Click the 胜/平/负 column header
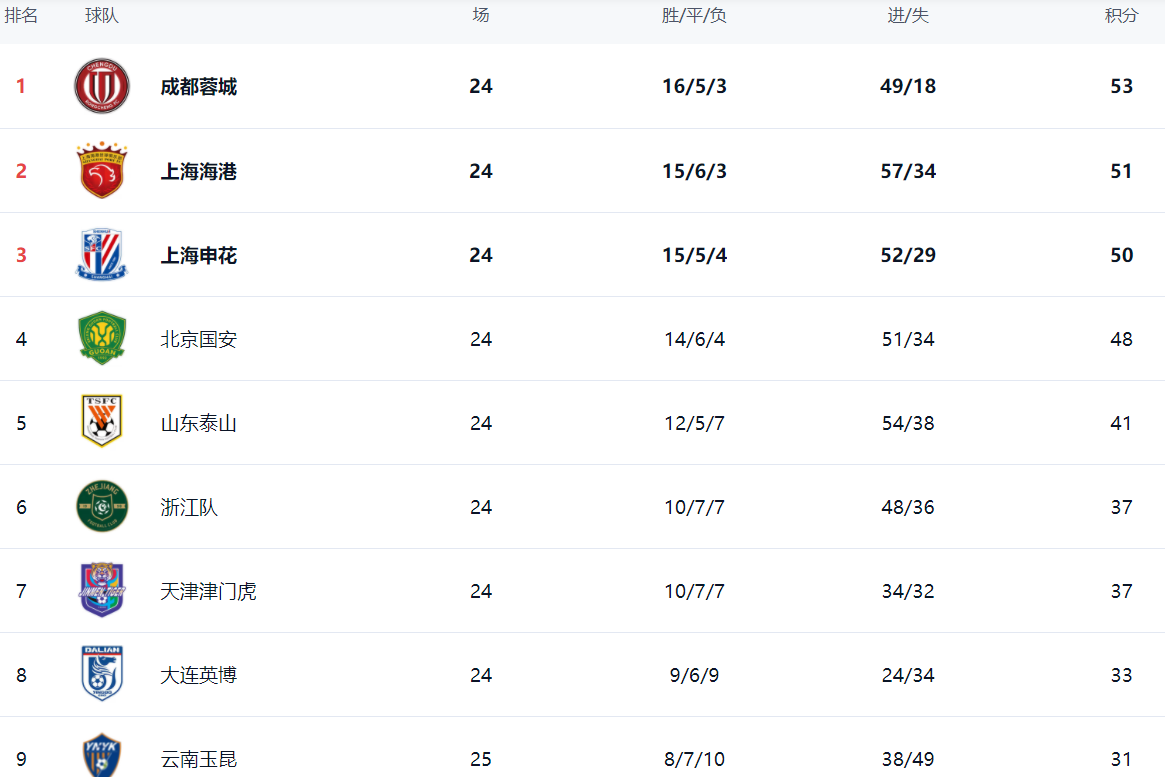1165x777 pixels. [694, 16]
